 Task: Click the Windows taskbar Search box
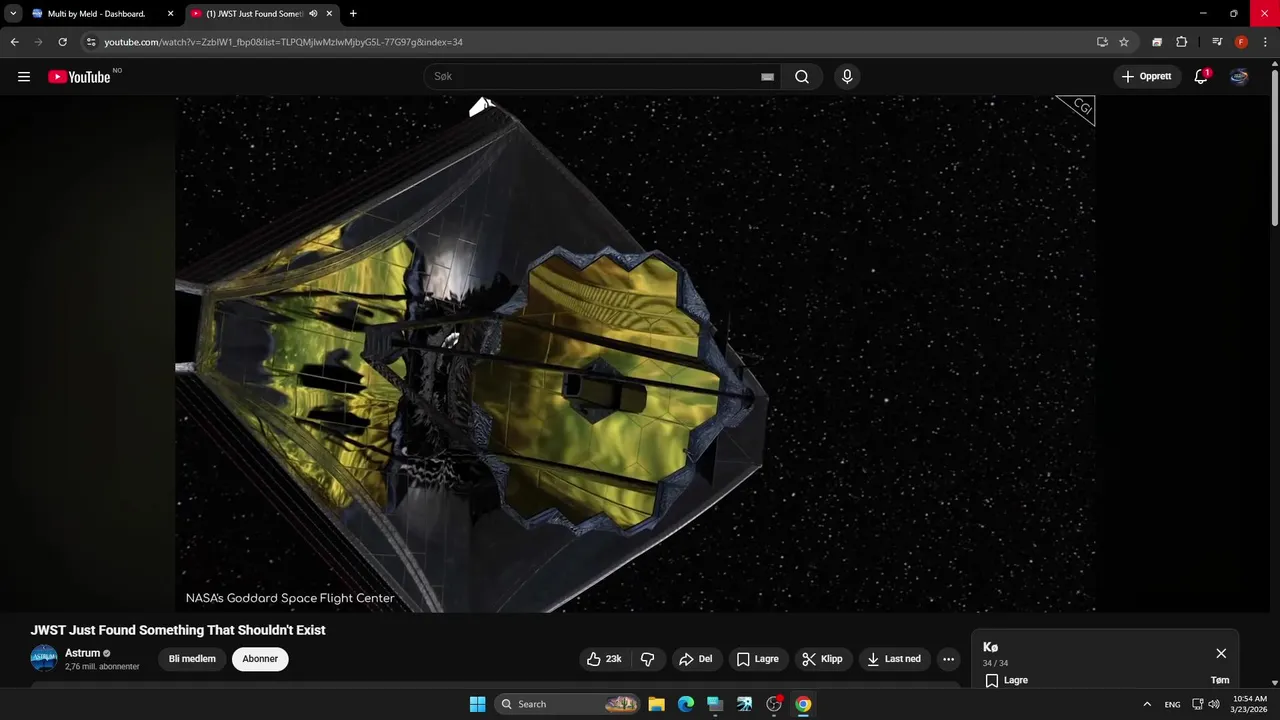click(x=567, y=704)
